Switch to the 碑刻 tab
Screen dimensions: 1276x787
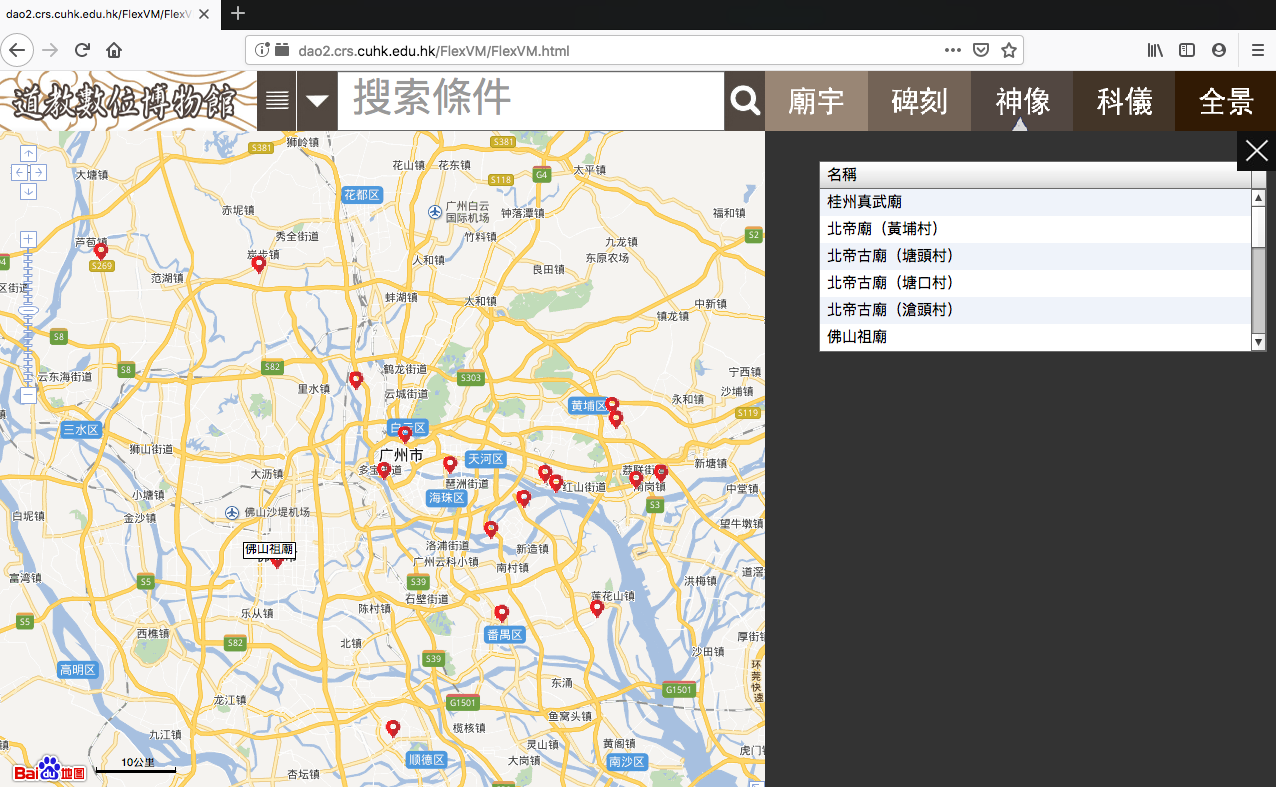[x=919, y=101]
